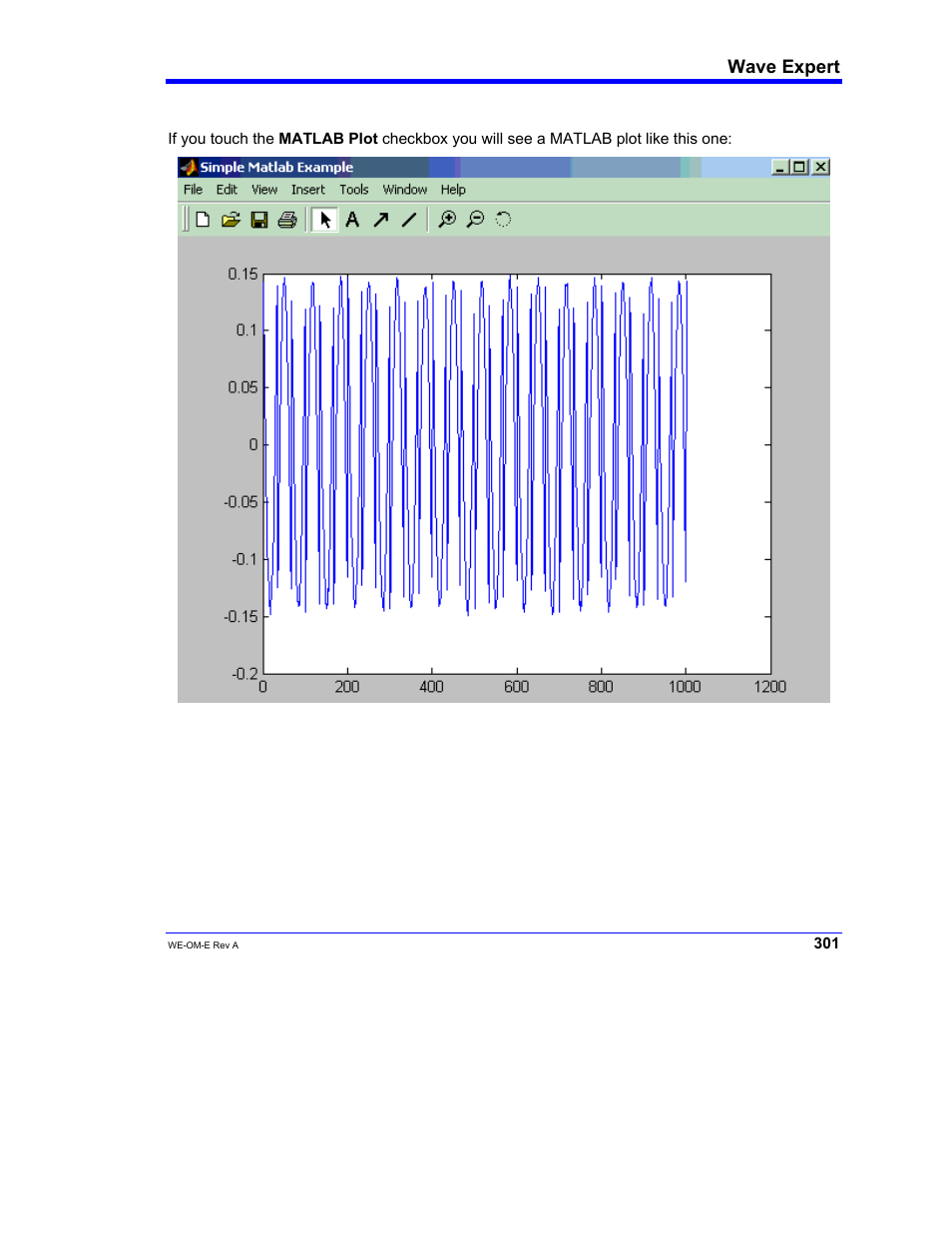The image size is (952, 1233).
Task: Click page number 301 in footer
Action: coord(826,943)
